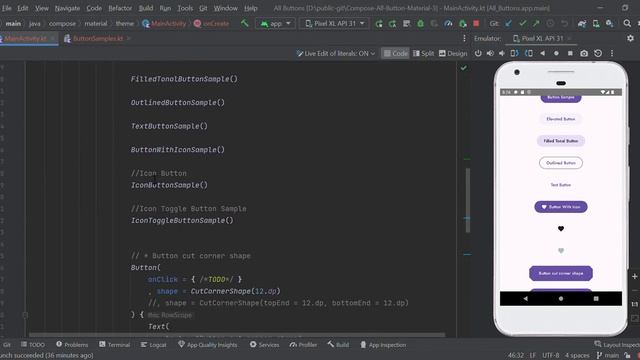Click the Git Push green arrow
The image size is (640, 360).
536,24
